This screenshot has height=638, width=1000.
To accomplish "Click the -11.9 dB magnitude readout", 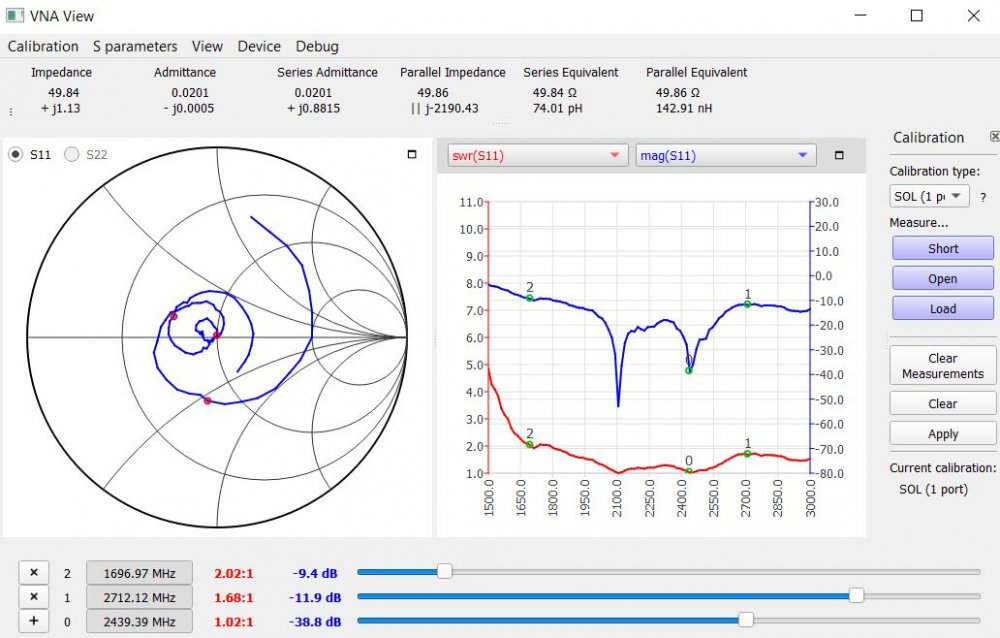I will coord(315,598).
